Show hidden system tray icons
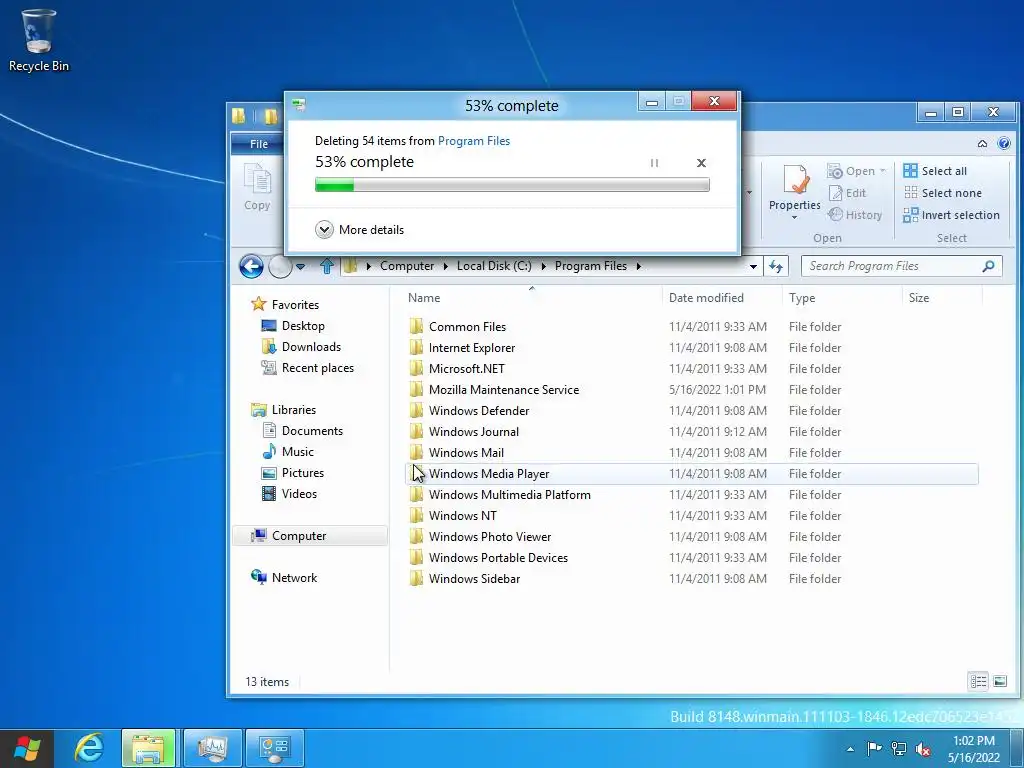The image size is (1024, 768). tap(850, 749)
